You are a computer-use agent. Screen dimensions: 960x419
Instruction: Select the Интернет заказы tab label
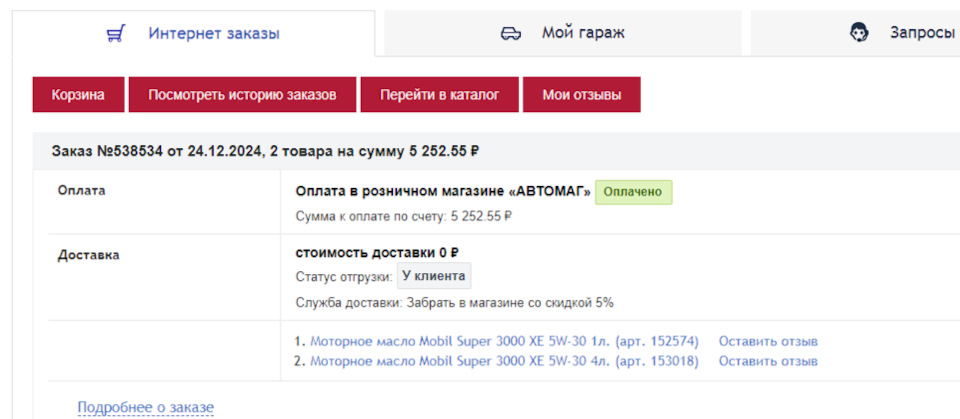(214, 33)
